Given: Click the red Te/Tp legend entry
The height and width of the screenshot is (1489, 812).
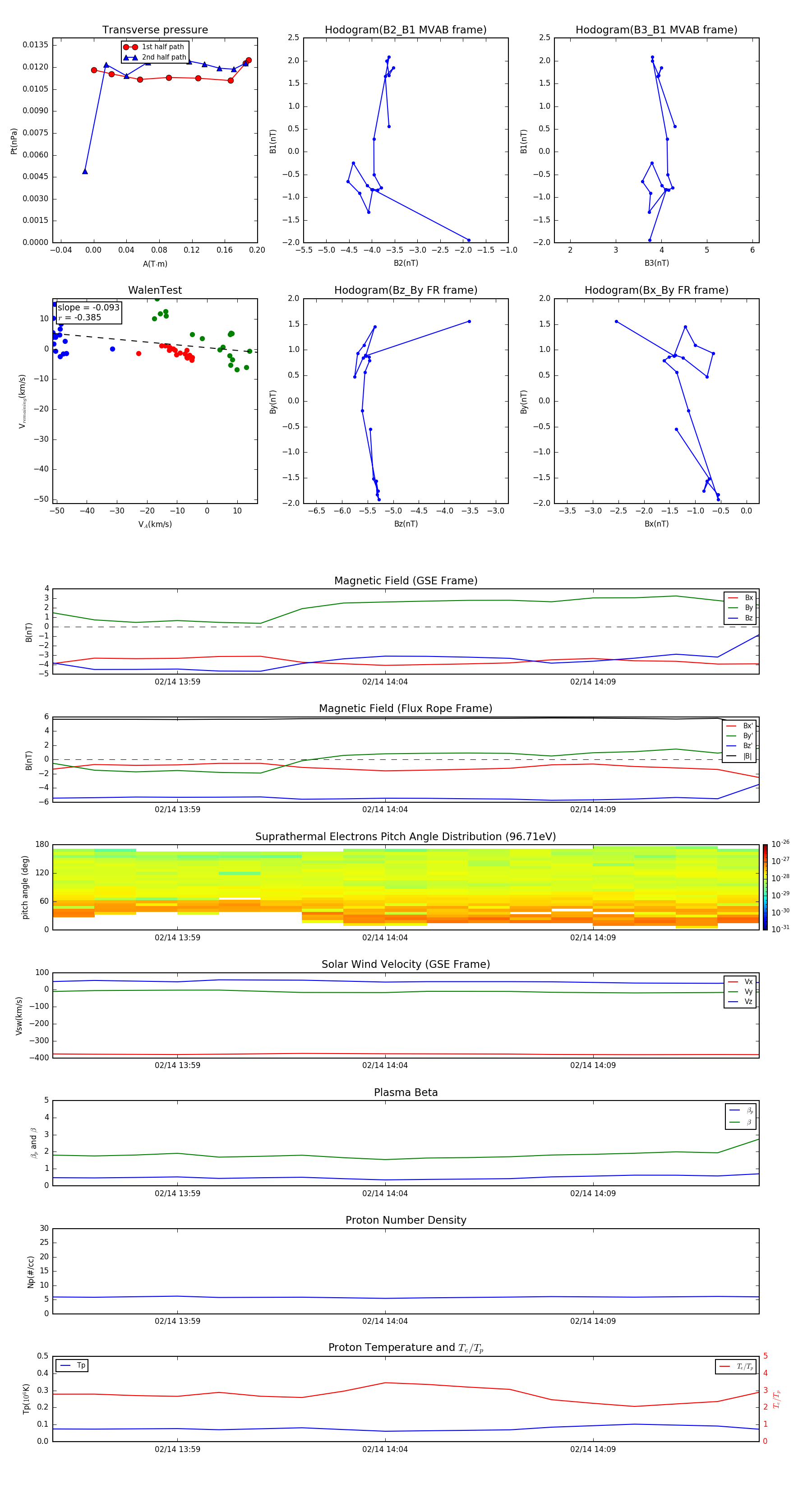Looking at the screenshot, I should [x=736, y=1366].
